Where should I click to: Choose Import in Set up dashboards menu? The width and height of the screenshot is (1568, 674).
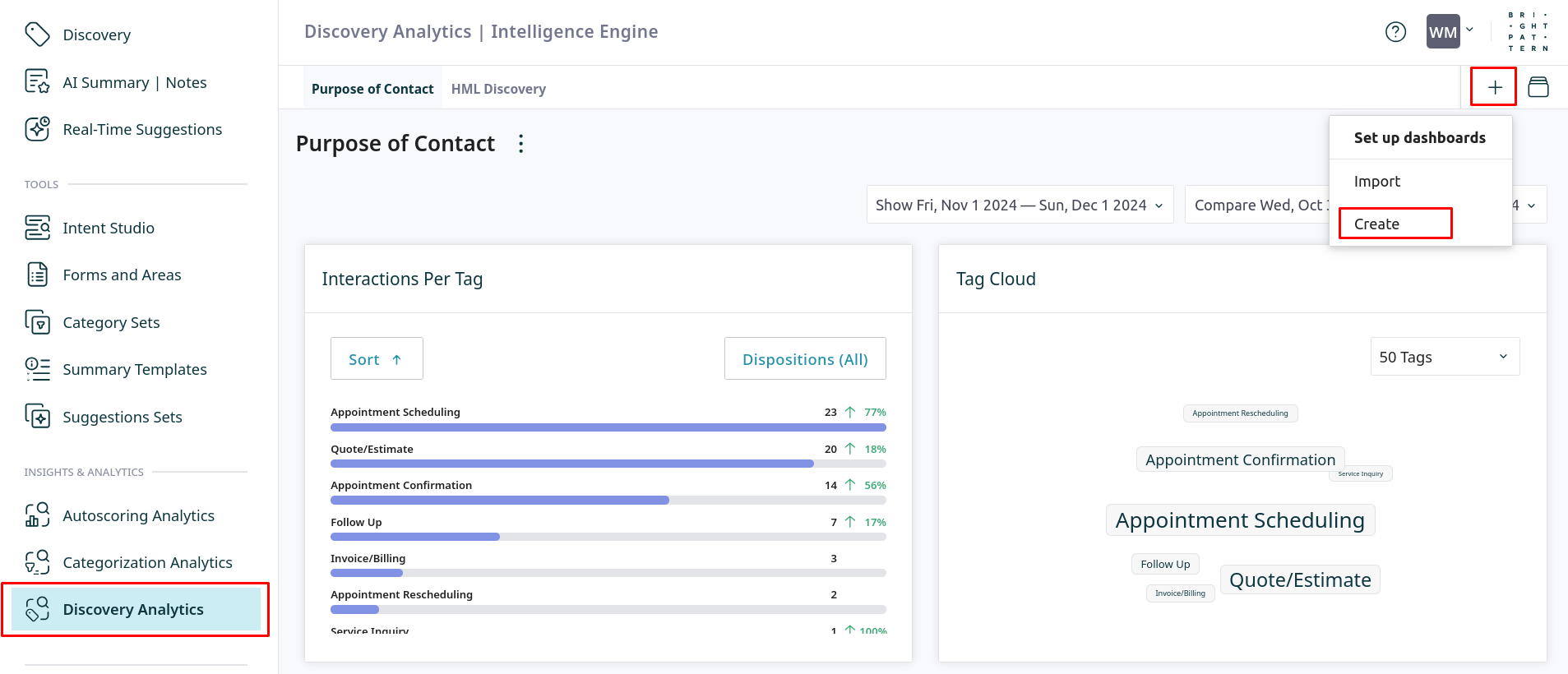coord(1377,181)
